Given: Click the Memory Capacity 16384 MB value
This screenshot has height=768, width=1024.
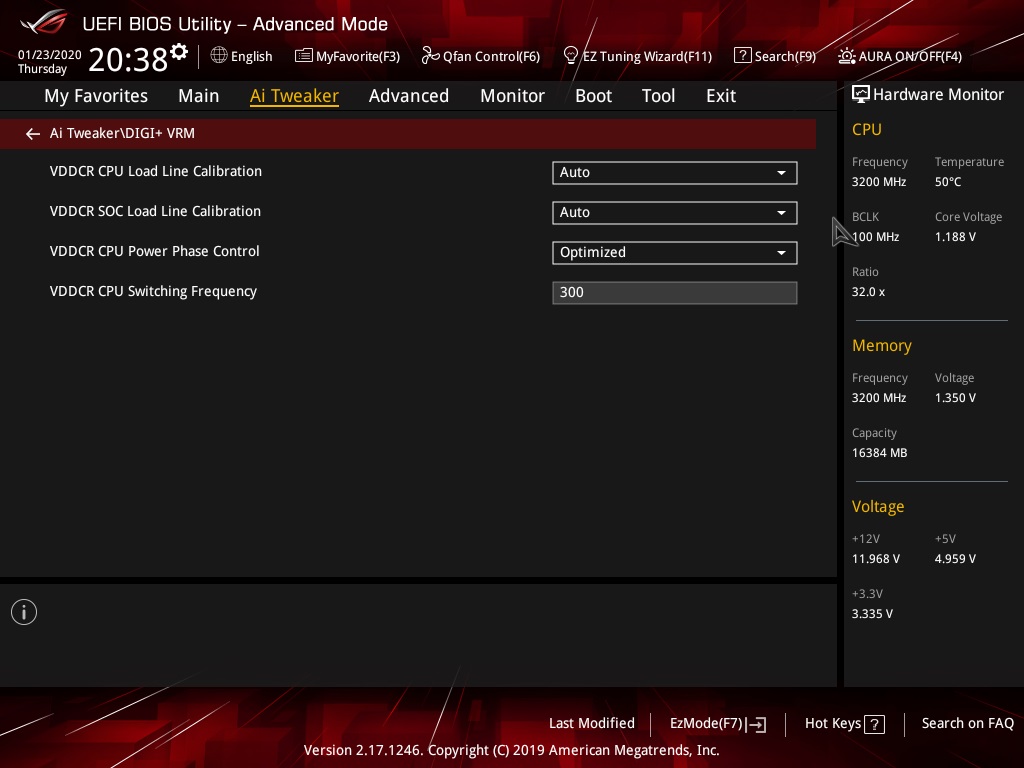Looking at the screenshot, I should tap(879, 453).
